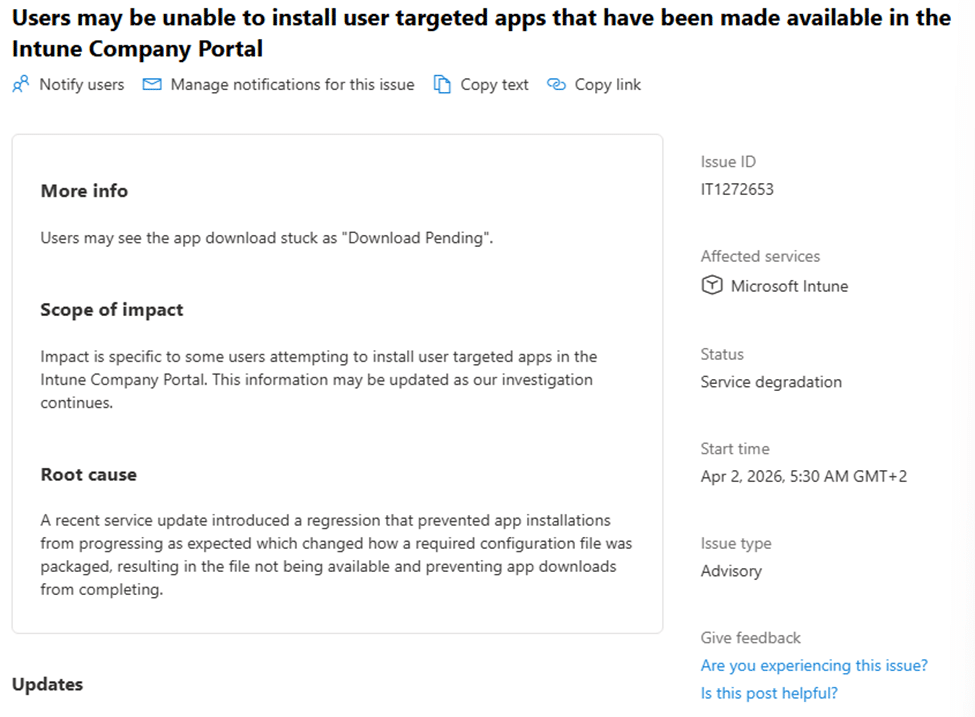Click the Scope of impact heading
This screenshot has width=975, height=717.
112,310
